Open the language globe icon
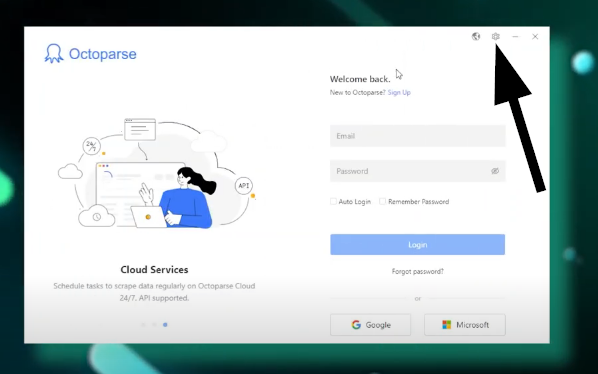Screen dimensions: 598x374 tap(476, 36)
